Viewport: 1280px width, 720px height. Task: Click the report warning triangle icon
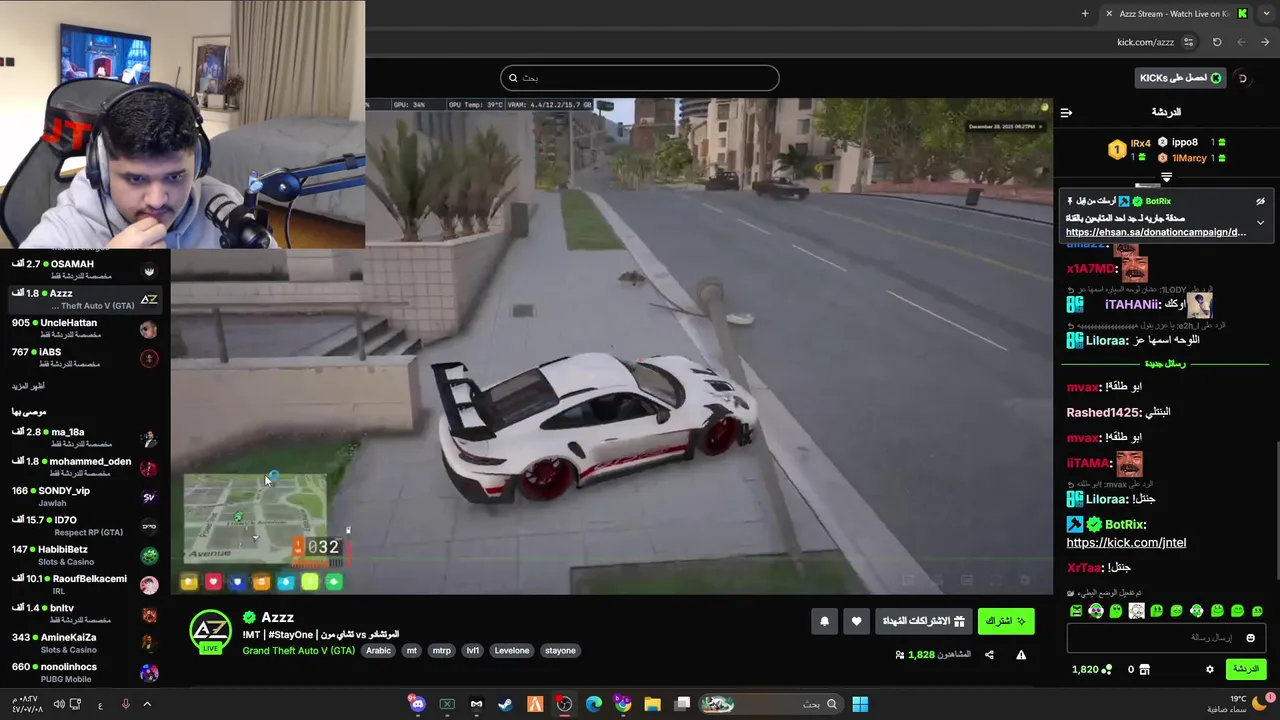[x=1021, y=655]
